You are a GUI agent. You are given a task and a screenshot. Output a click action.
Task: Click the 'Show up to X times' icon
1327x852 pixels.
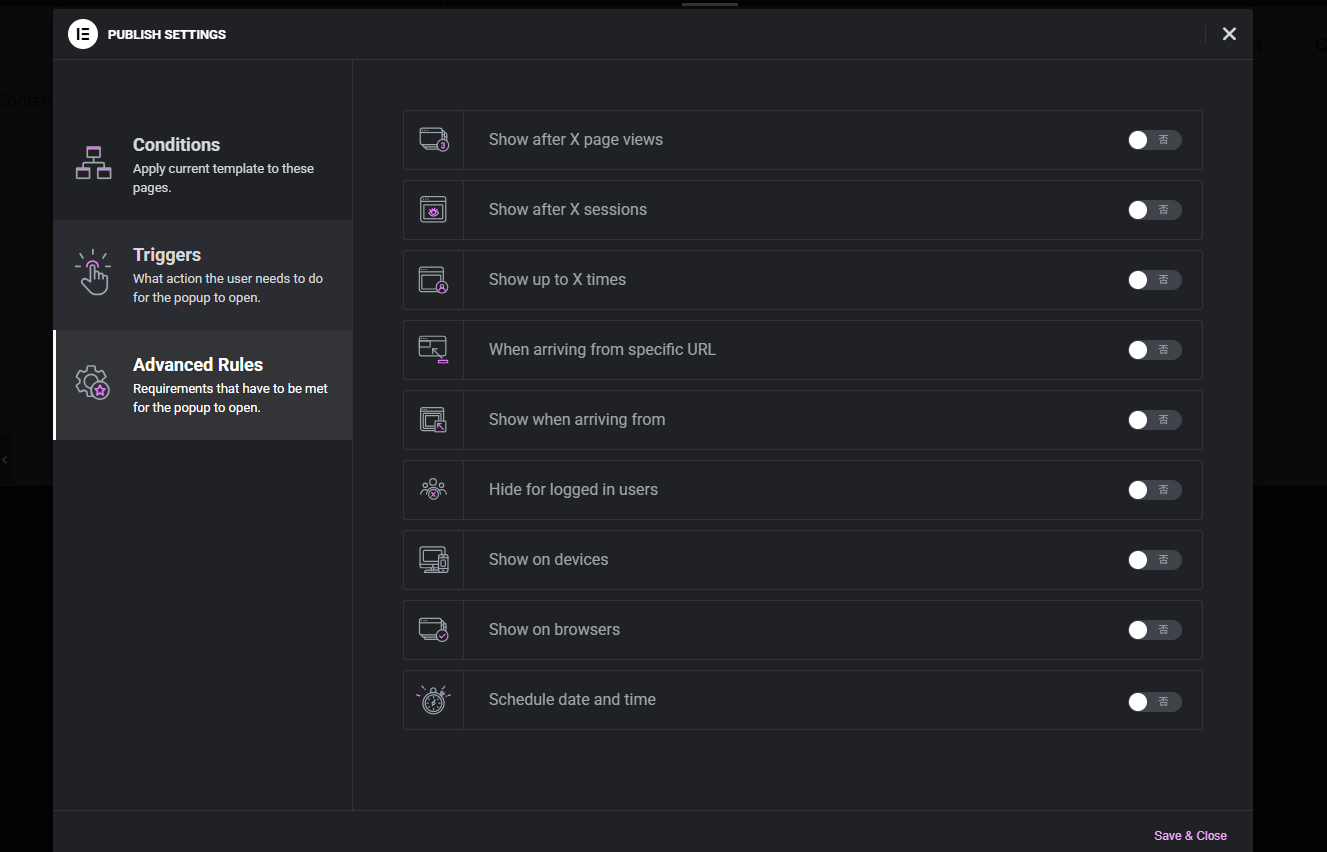tap(433, 280)
